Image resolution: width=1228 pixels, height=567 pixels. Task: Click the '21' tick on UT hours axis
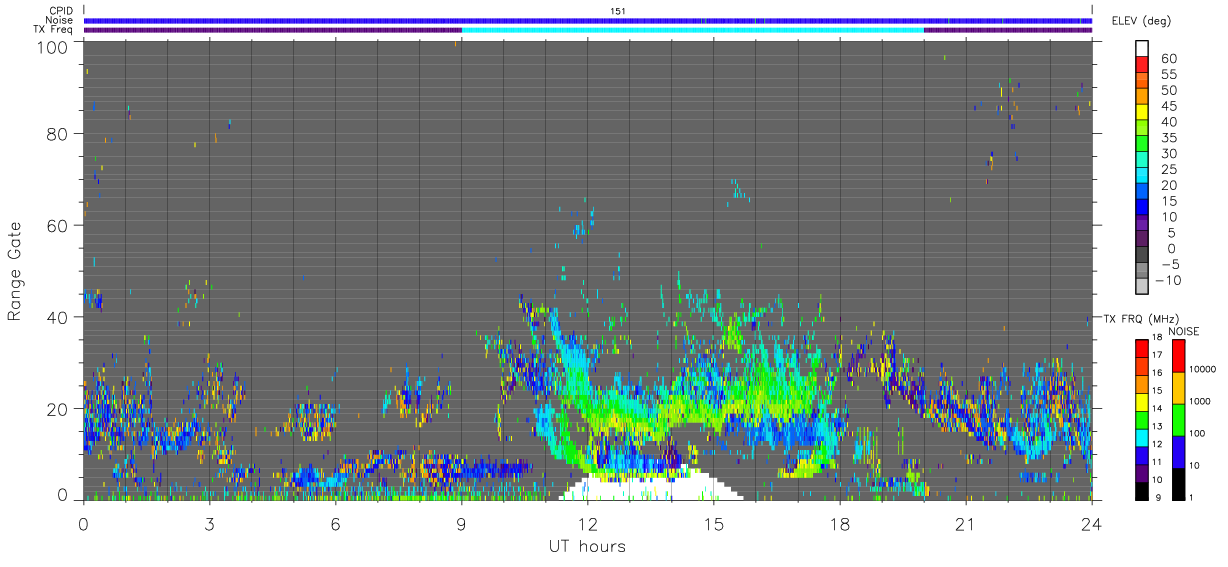[x=966, y=523]
